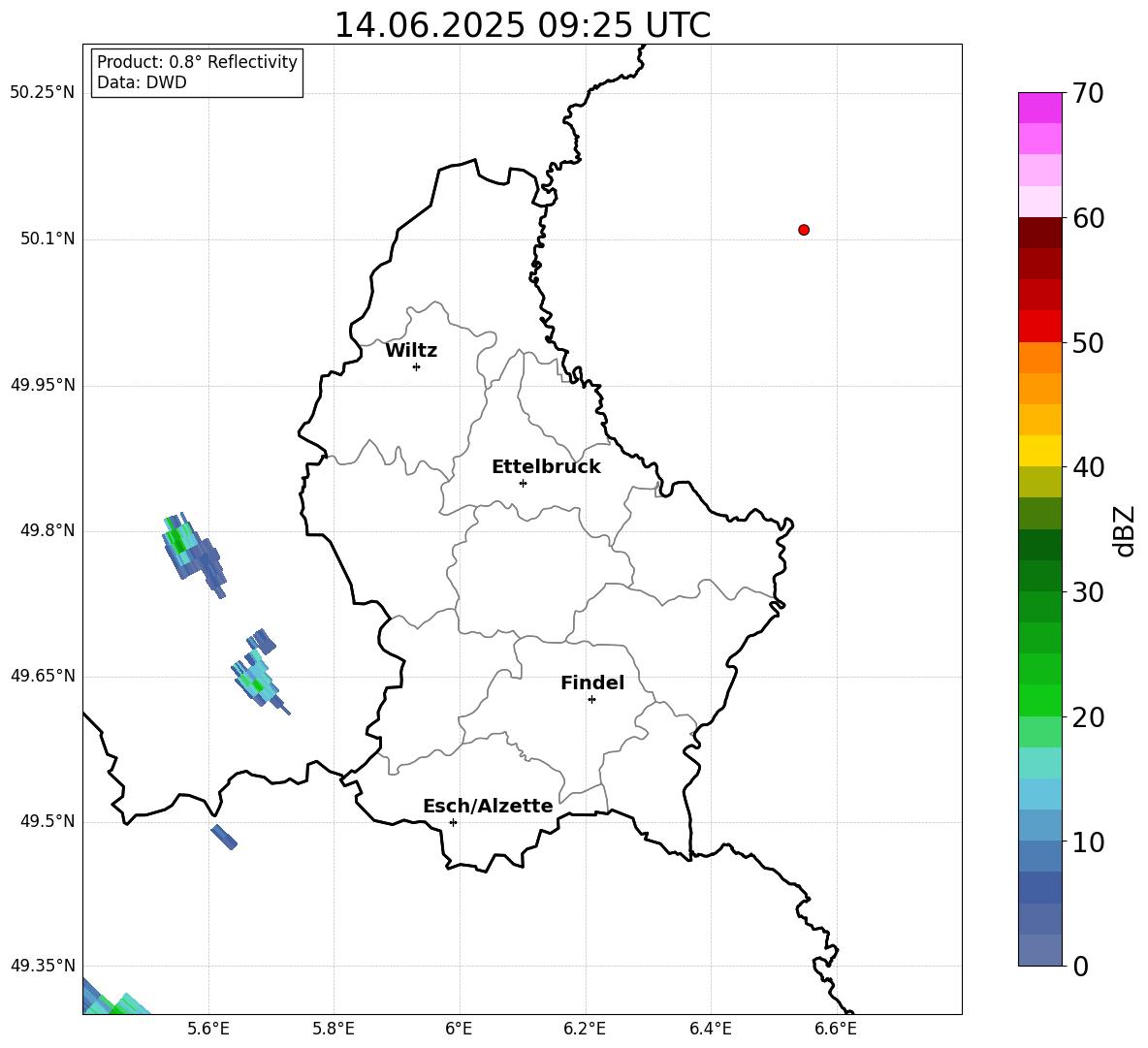This screenshot has width=1148, height=1048.
Task: Click the 49.5°N latitude label
Action: coord(48,822)
